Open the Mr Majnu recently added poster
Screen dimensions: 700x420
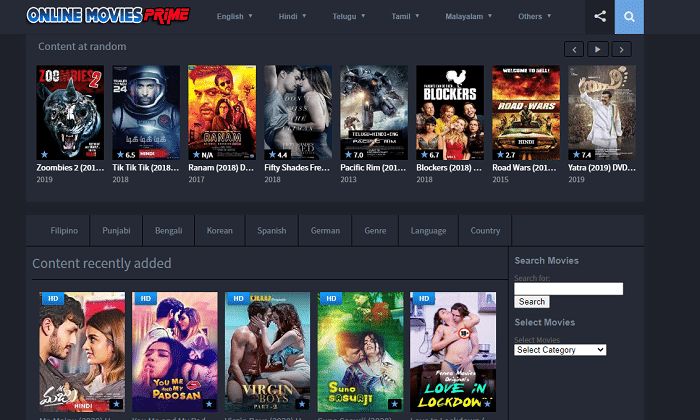pyautogui.click(x=82, y=352)
